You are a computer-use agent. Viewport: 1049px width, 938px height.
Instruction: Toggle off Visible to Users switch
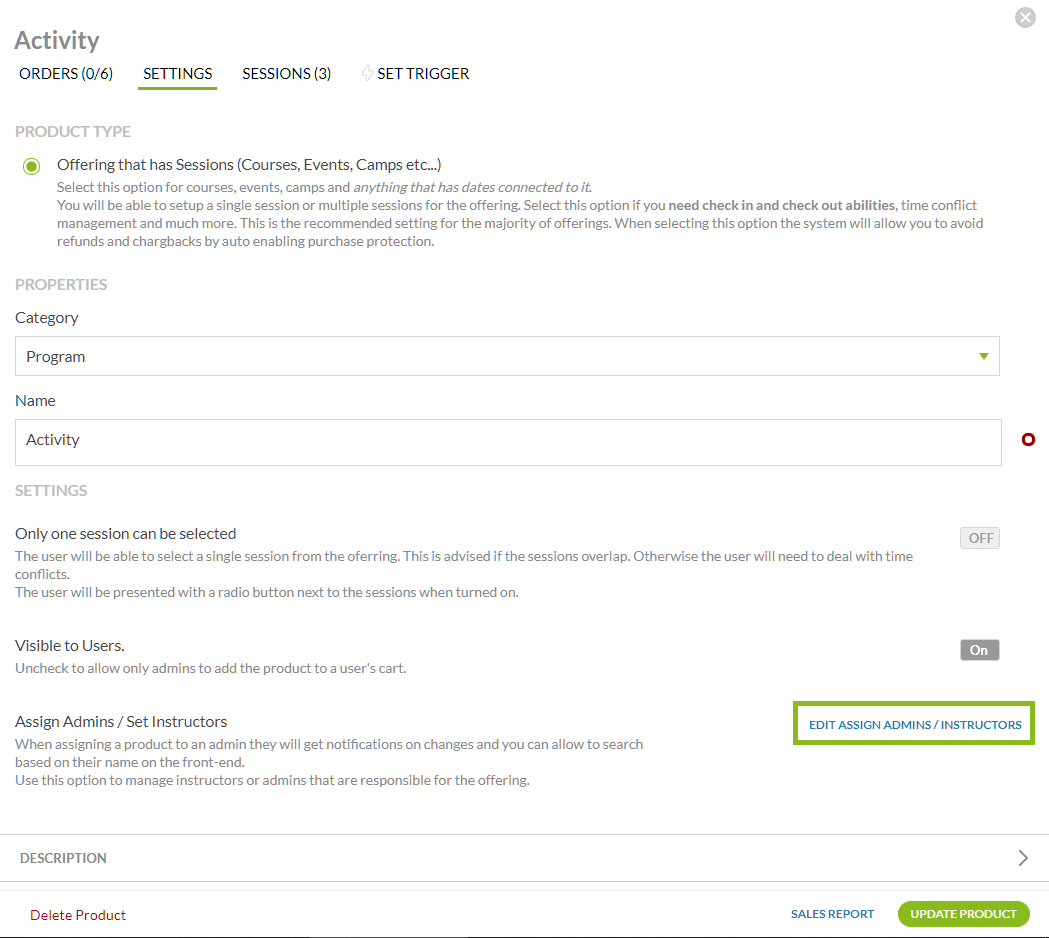[980, 650]
